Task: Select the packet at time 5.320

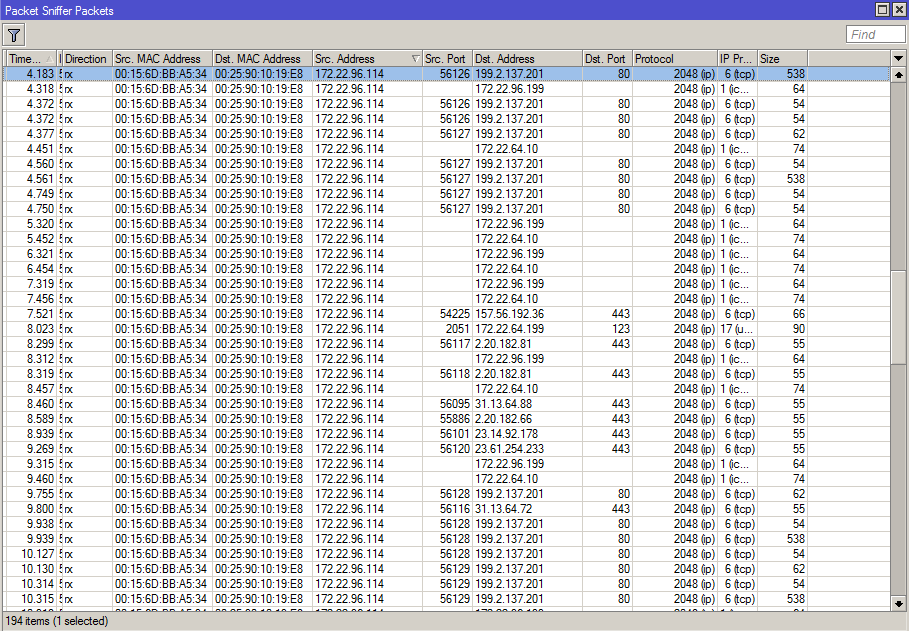Action: (446, 224)
